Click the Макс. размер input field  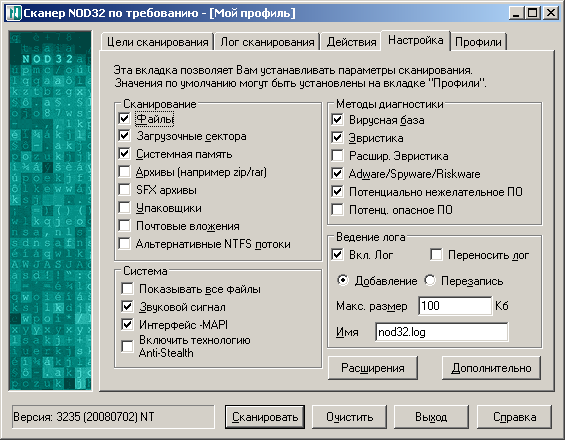point(455,306)
